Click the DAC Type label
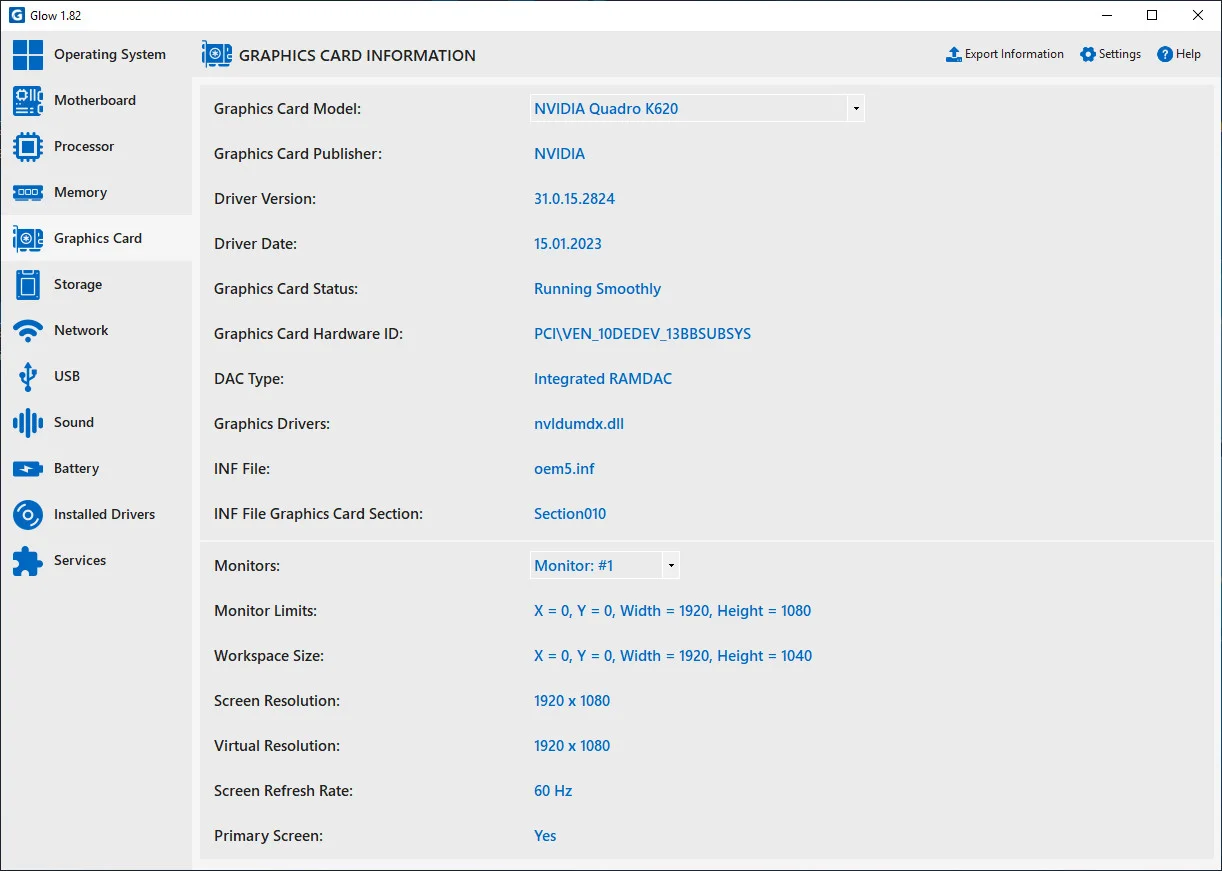The width and height of the screenshot is (1222, 871). 249,379
